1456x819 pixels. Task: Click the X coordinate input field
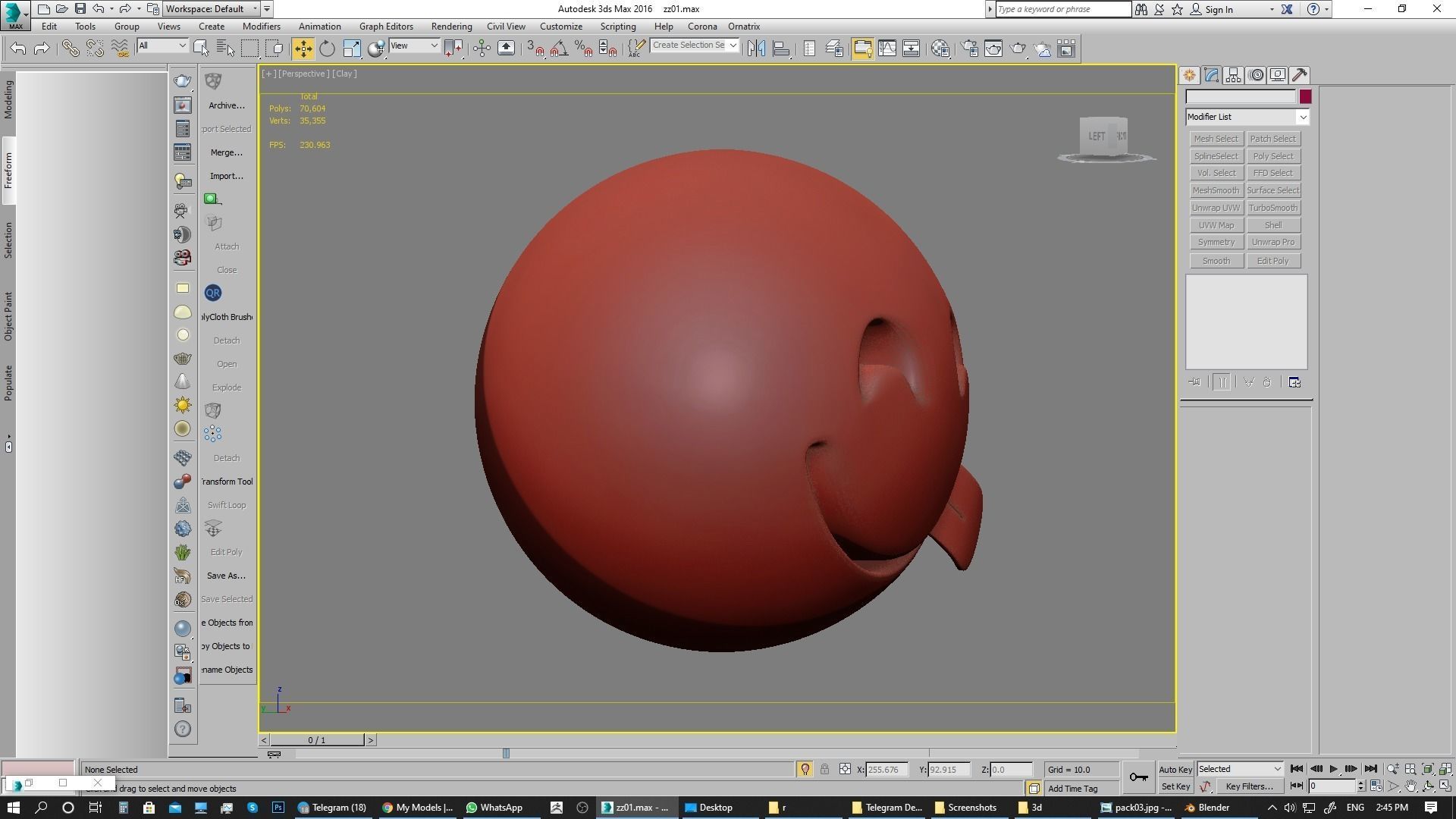pyautogui.click(x=888, y=770)
